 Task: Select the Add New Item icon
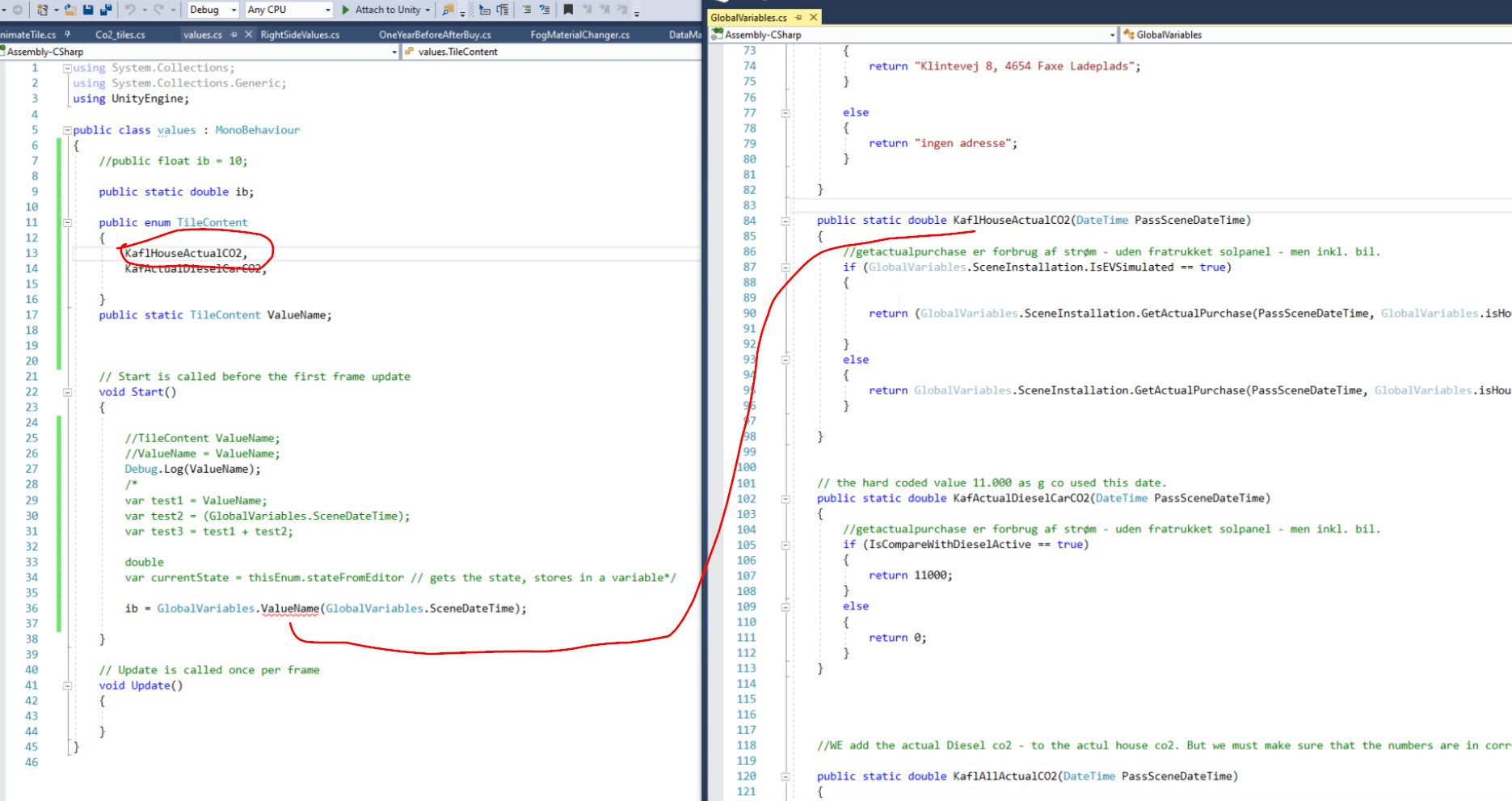(43, 10)
